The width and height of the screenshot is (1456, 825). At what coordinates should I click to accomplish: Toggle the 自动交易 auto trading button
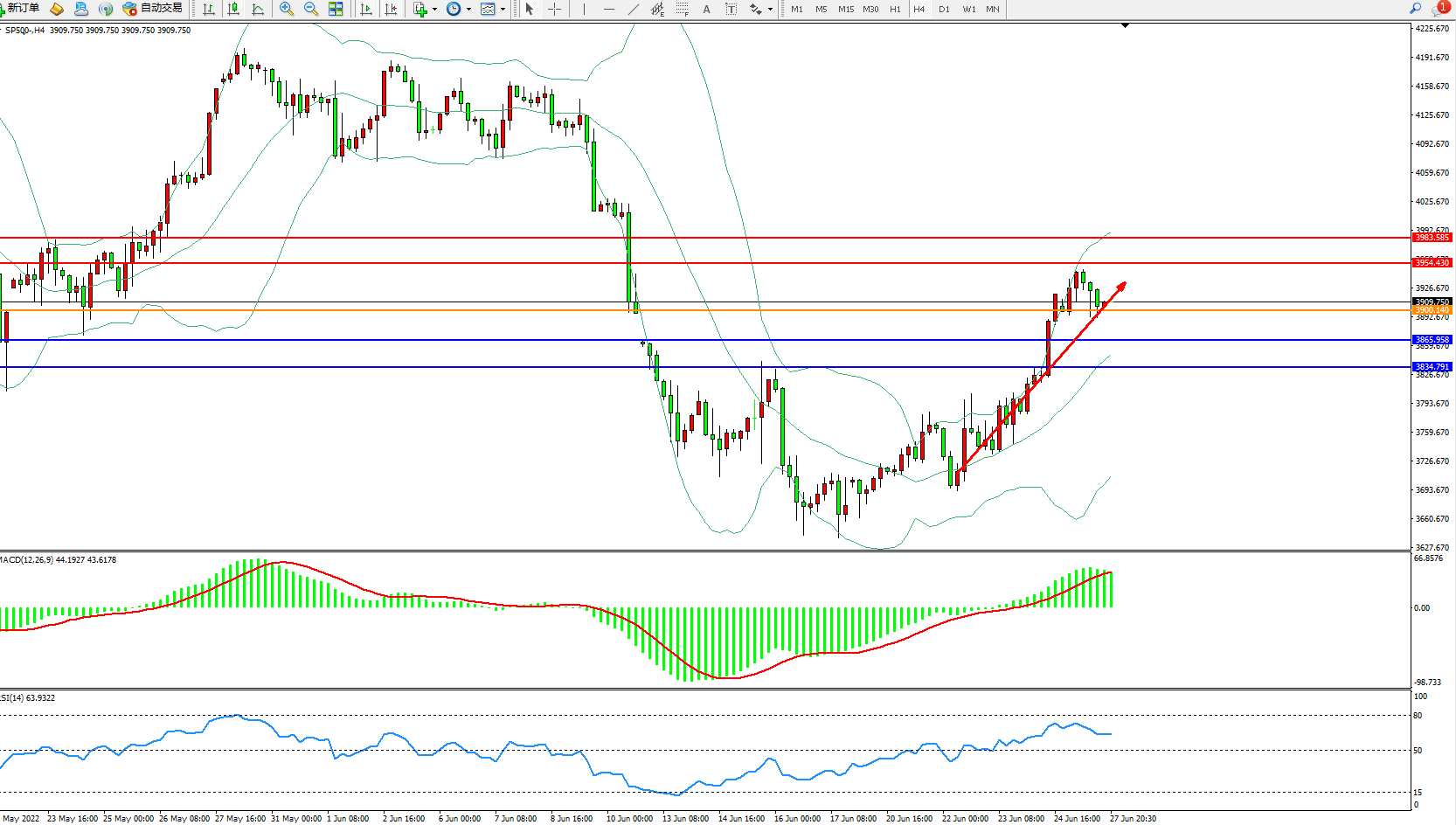click(x=153, y=9)
